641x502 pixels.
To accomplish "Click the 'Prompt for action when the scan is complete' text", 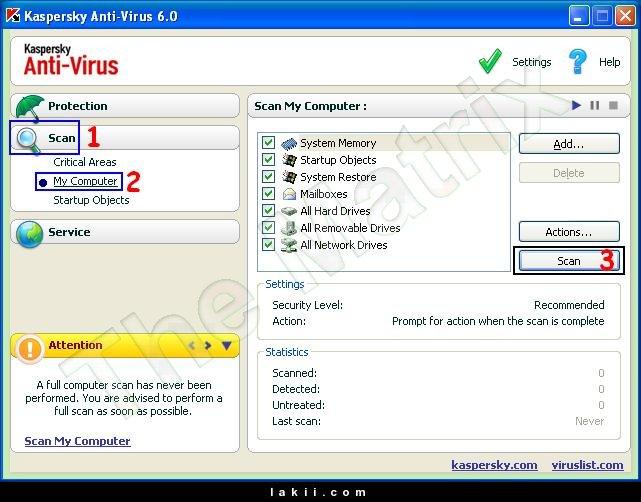I will (x=498, y=321).
